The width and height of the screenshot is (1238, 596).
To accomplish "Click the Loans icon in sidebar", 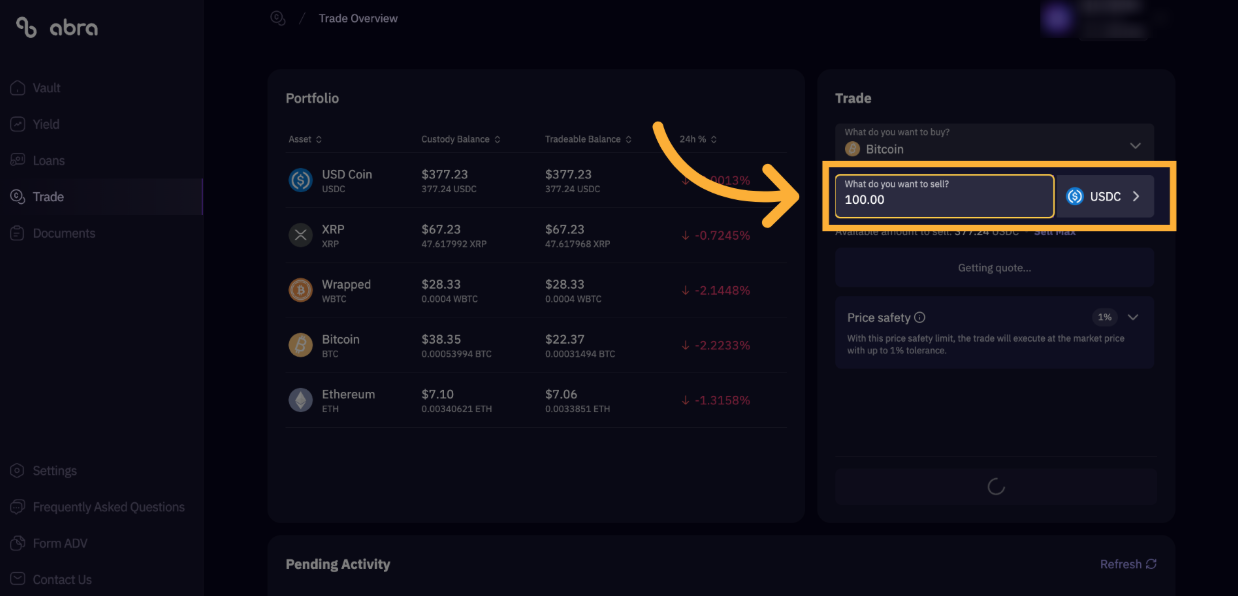I will click(x=17, y=160).
